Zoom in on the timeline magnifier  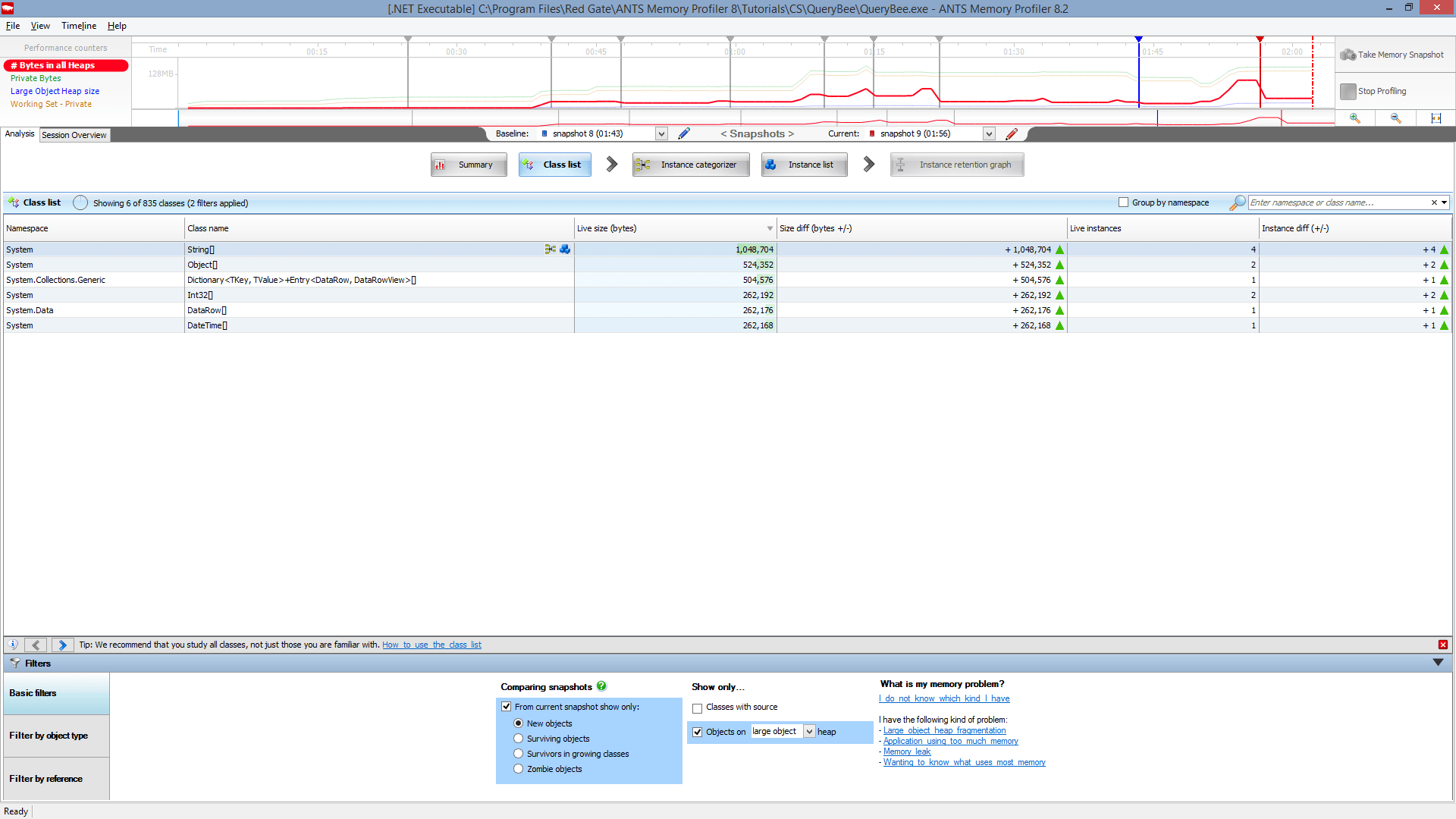point(1355,118)
